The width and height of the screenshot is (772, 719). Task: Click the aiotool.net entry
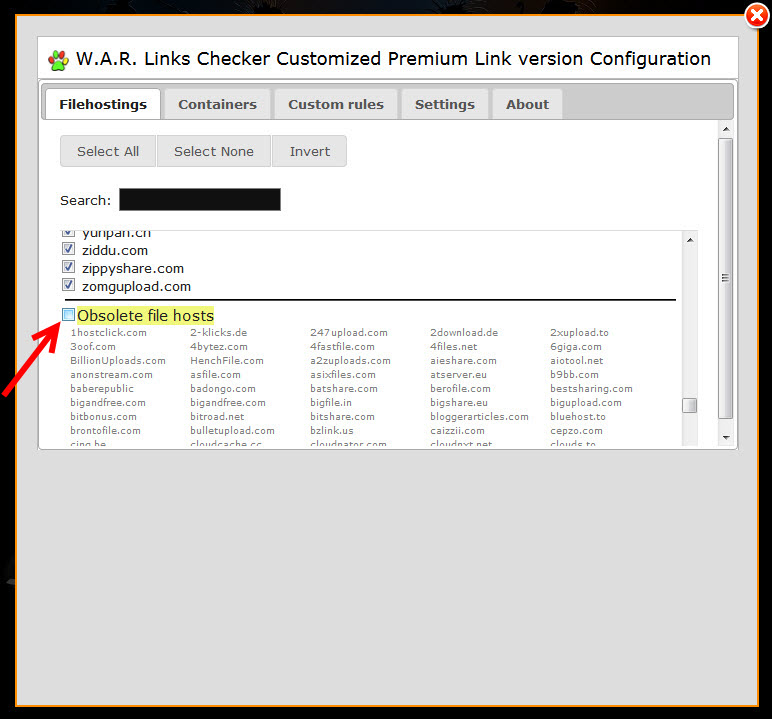pos(576,360)
